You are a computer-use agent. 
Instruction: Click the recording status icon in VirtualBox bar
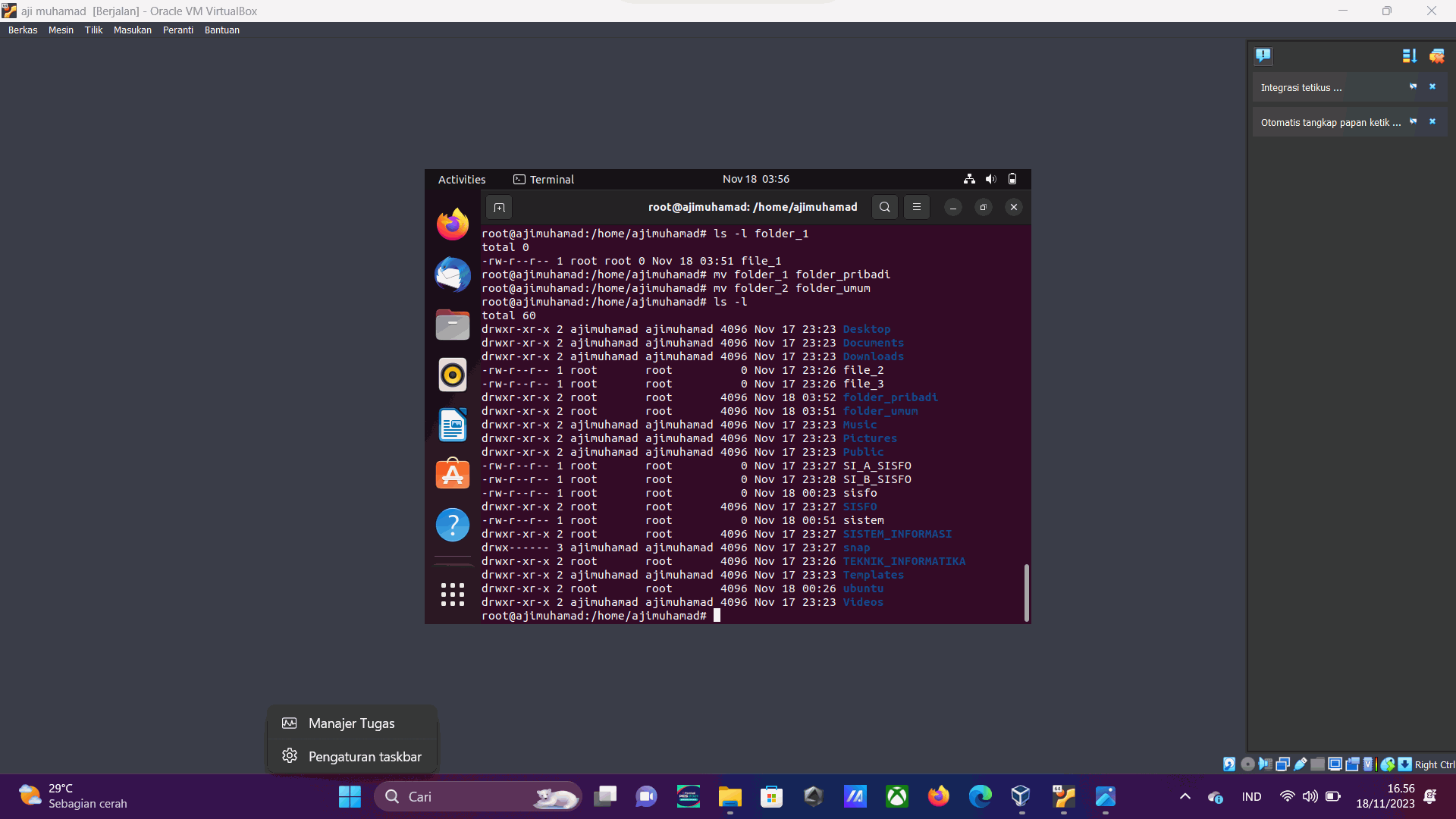(1352, 764)
